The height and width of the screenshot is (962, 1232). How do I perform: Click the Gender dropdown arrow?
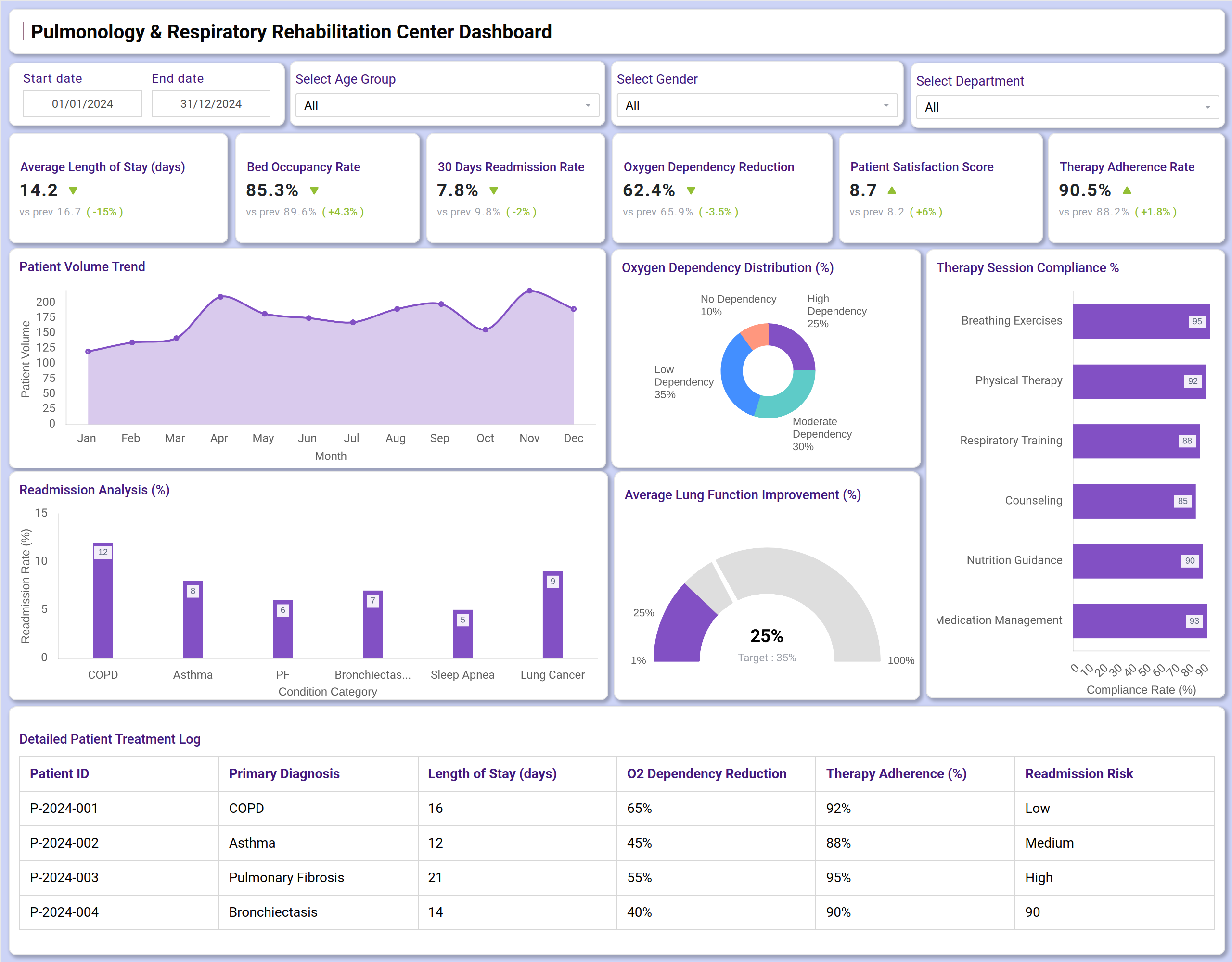point(886,105)
